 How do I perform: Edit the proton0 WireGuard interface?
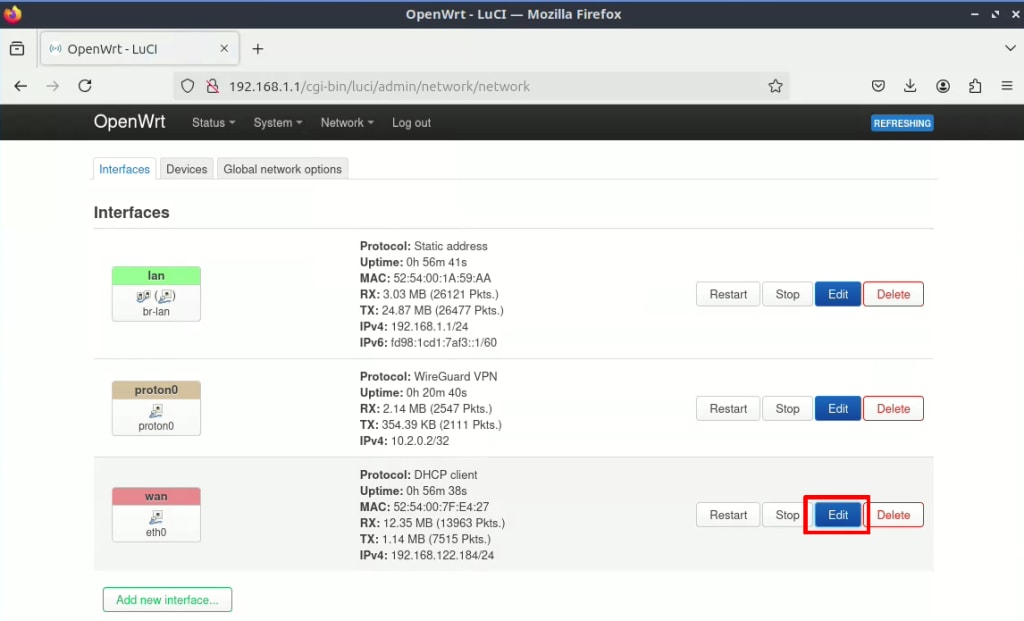(x=838, y=409)
